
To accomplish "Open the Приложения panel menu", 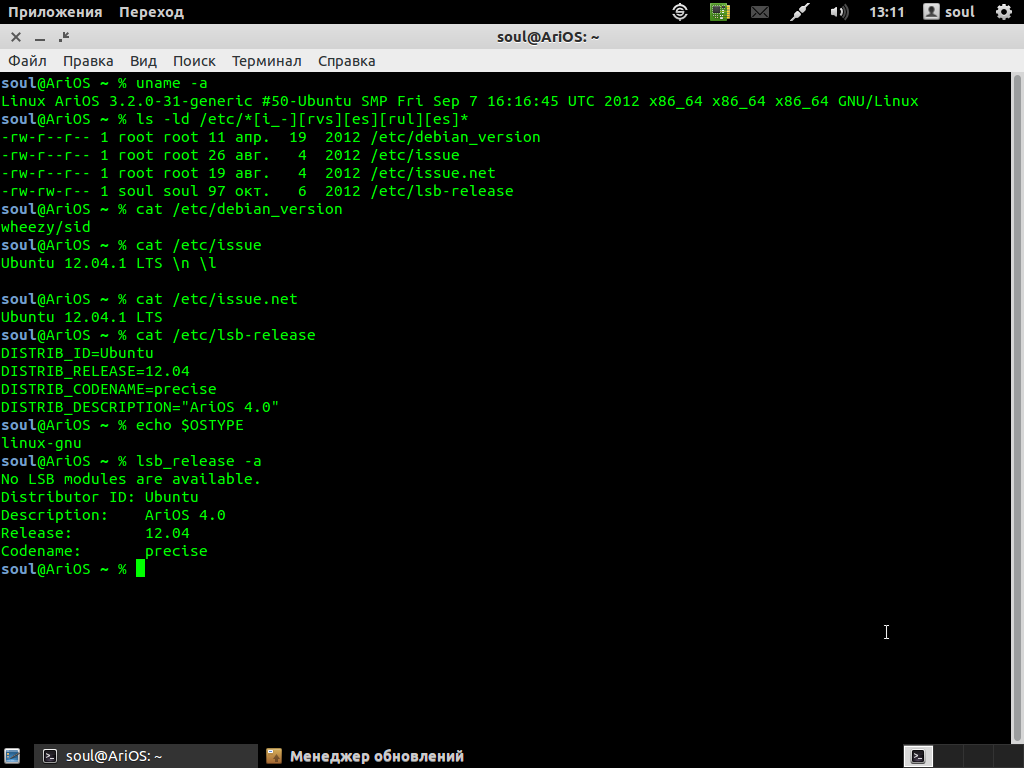I will point(55,12).
